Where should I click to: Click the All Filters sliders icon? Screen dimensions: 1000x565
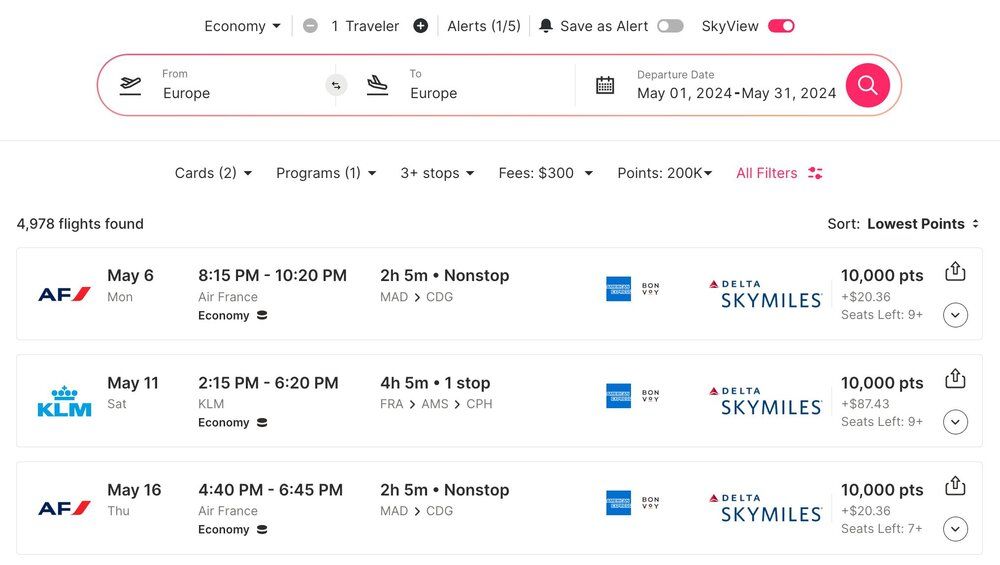pyautogui.click(x=815, y=173)
